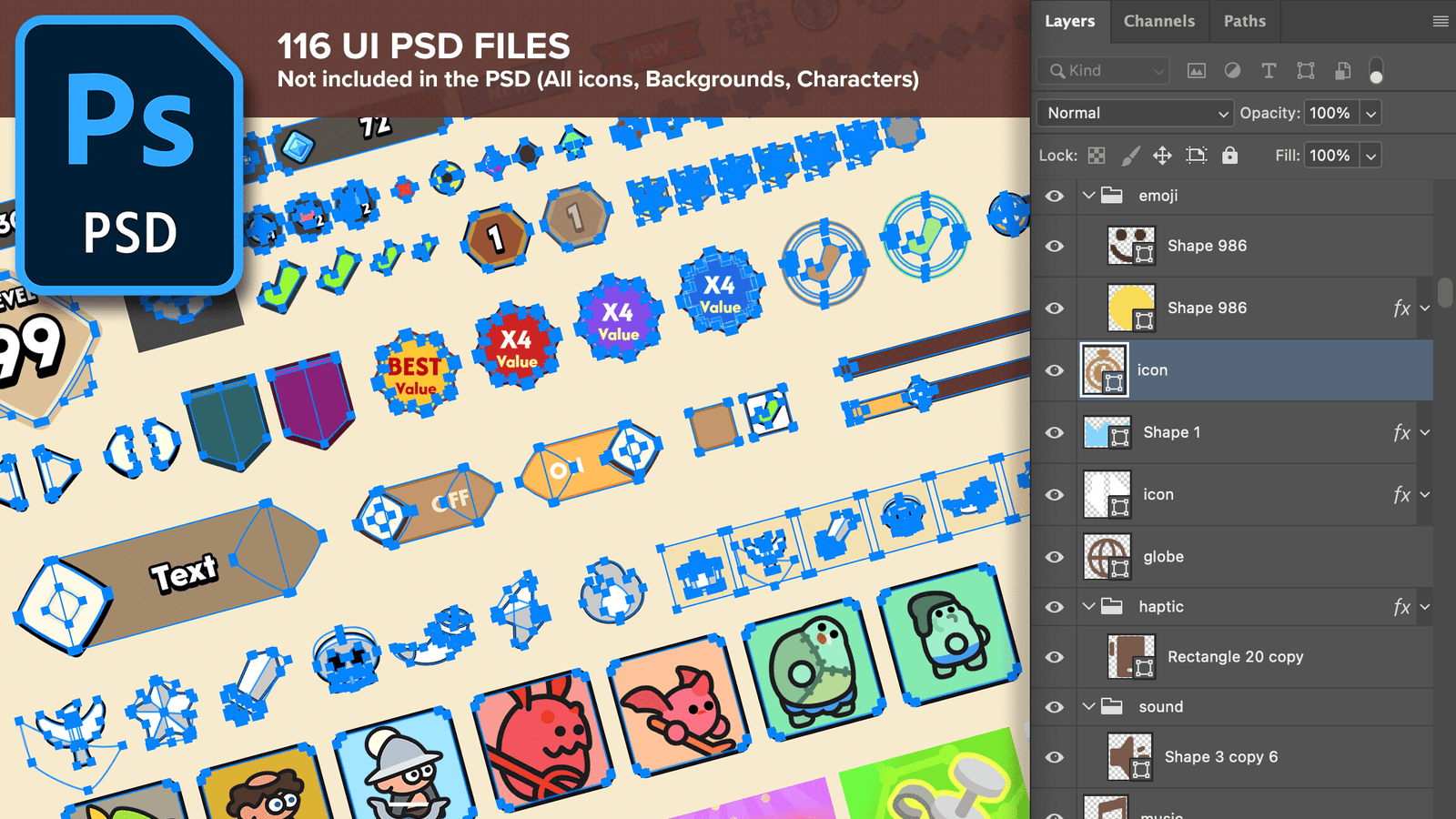
Task: Expand effects on haptic group
Action: [1425, 607]
